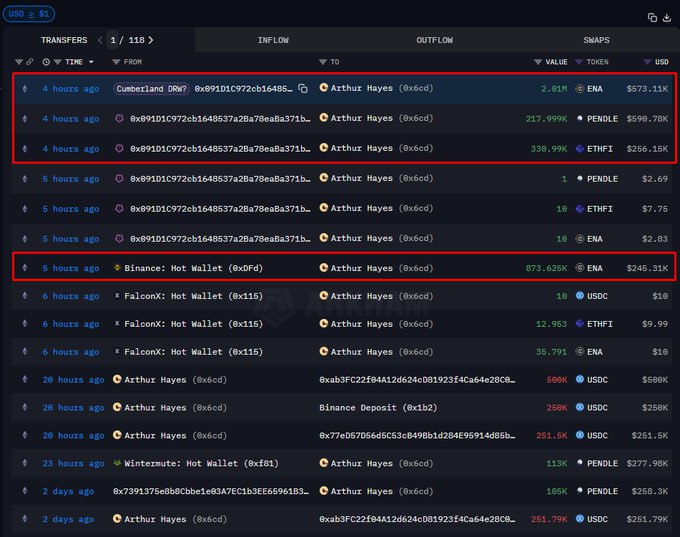This screenshot has width=680, height=537.
Task: Click the Cumberland DRW? entity label
Action: (x=152, y=89)
